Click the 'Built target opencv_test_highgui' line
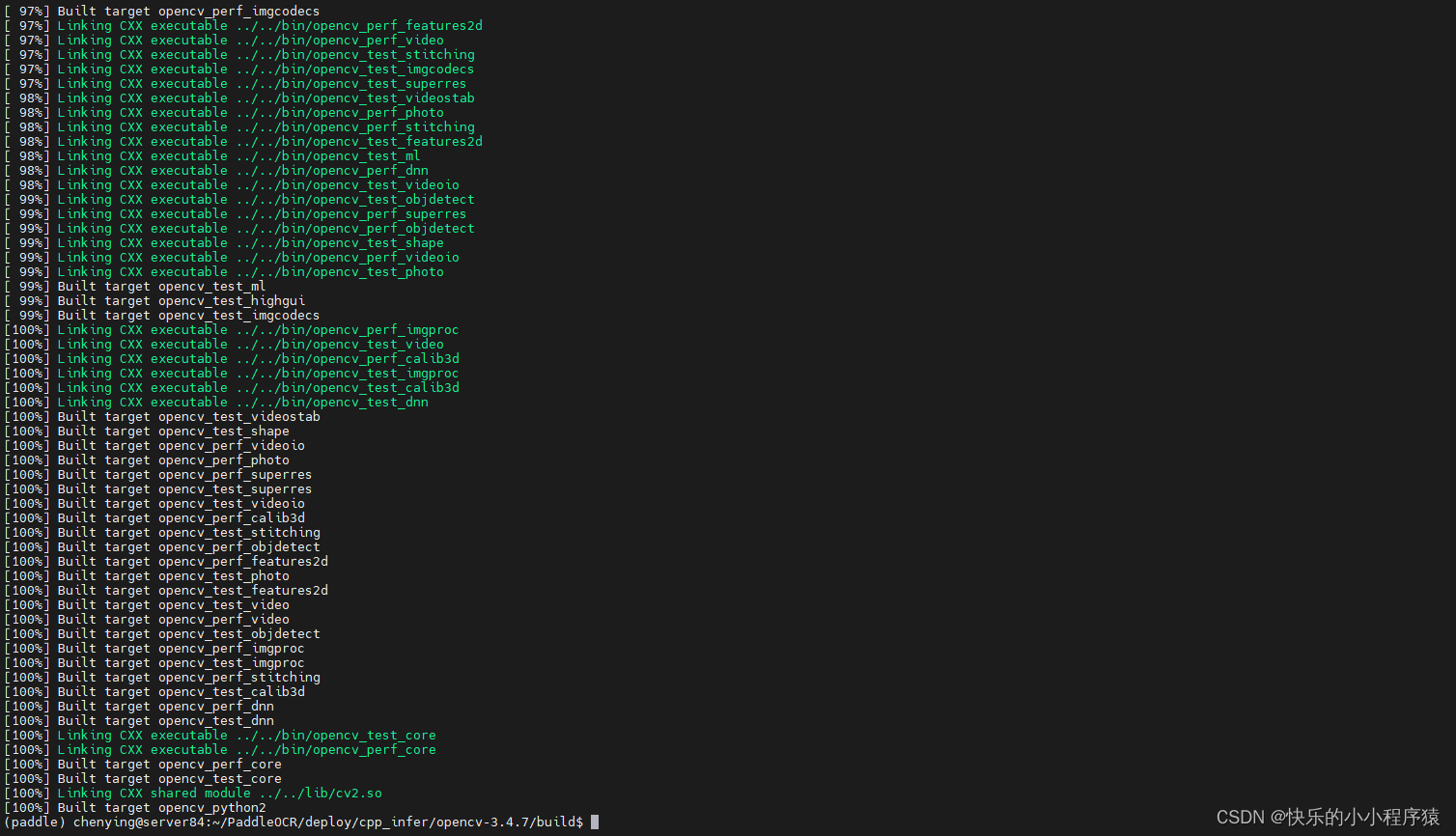 point(154,301)
